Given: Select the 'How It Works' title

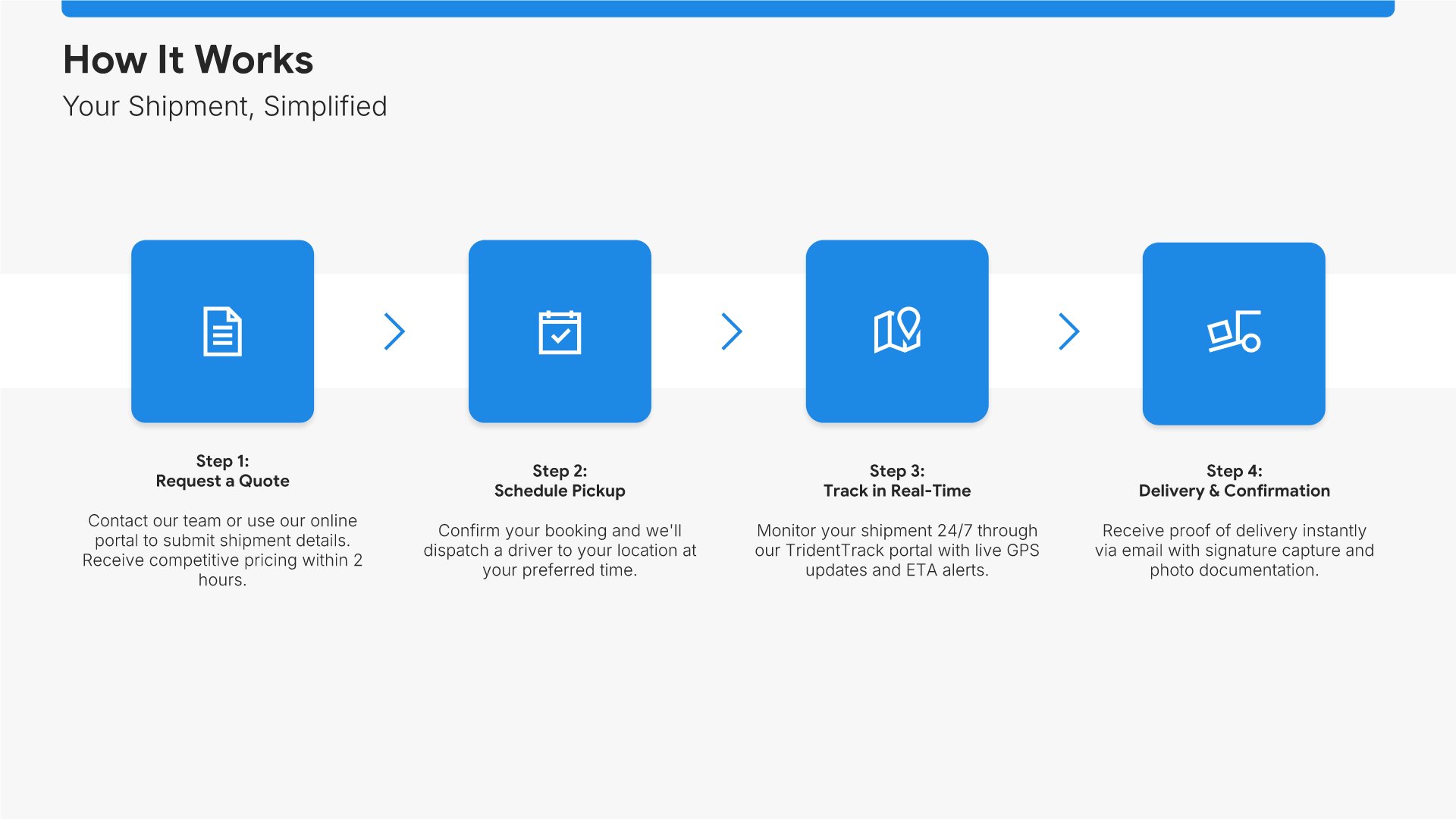Looking at the screenshot, I should click(188, 59).
